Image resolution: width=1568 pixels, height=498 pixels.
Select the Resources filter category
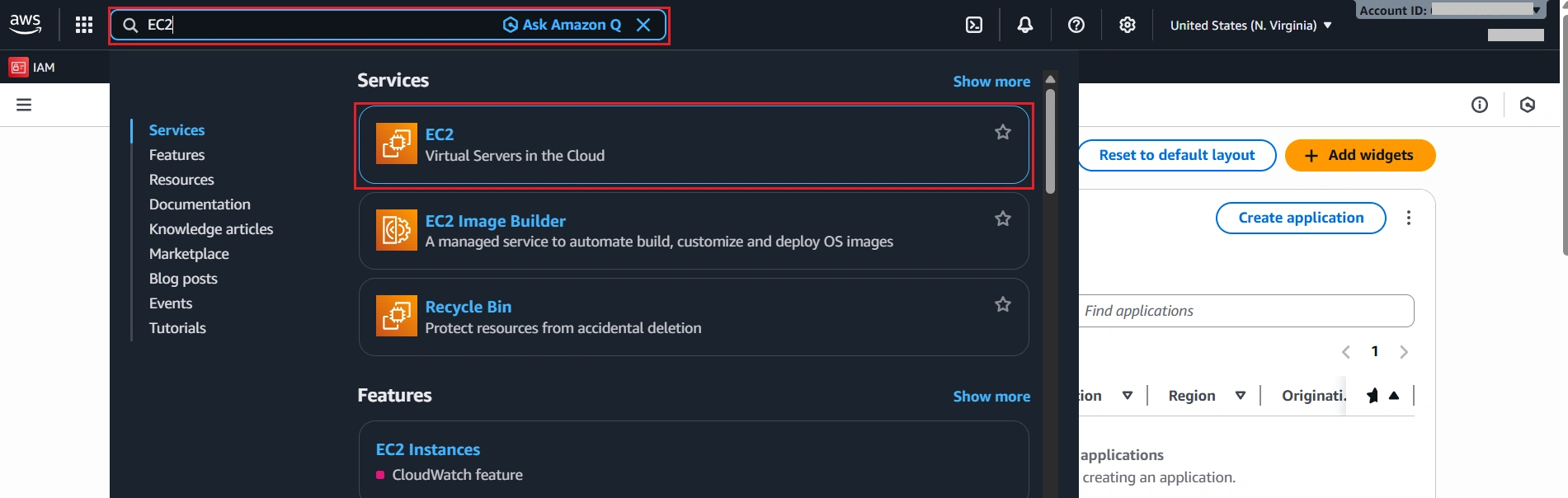(x=181, y=180)
